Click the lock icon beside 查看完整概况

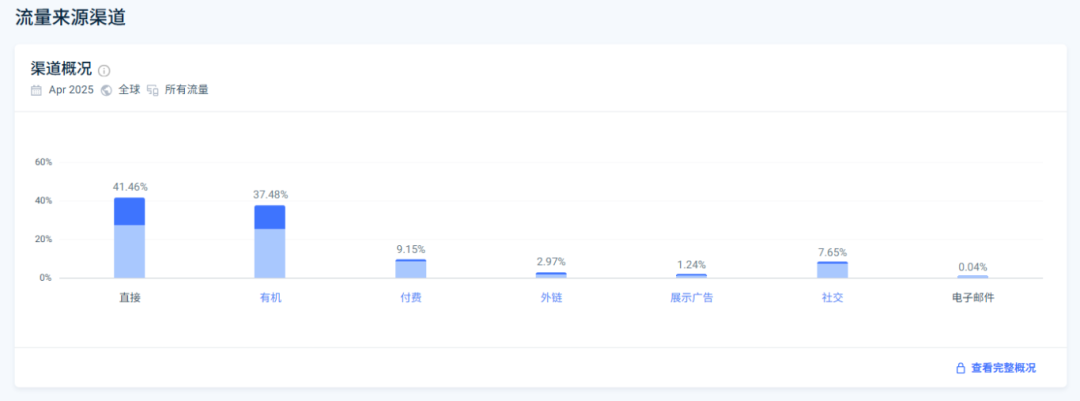(x=960, y=368)
